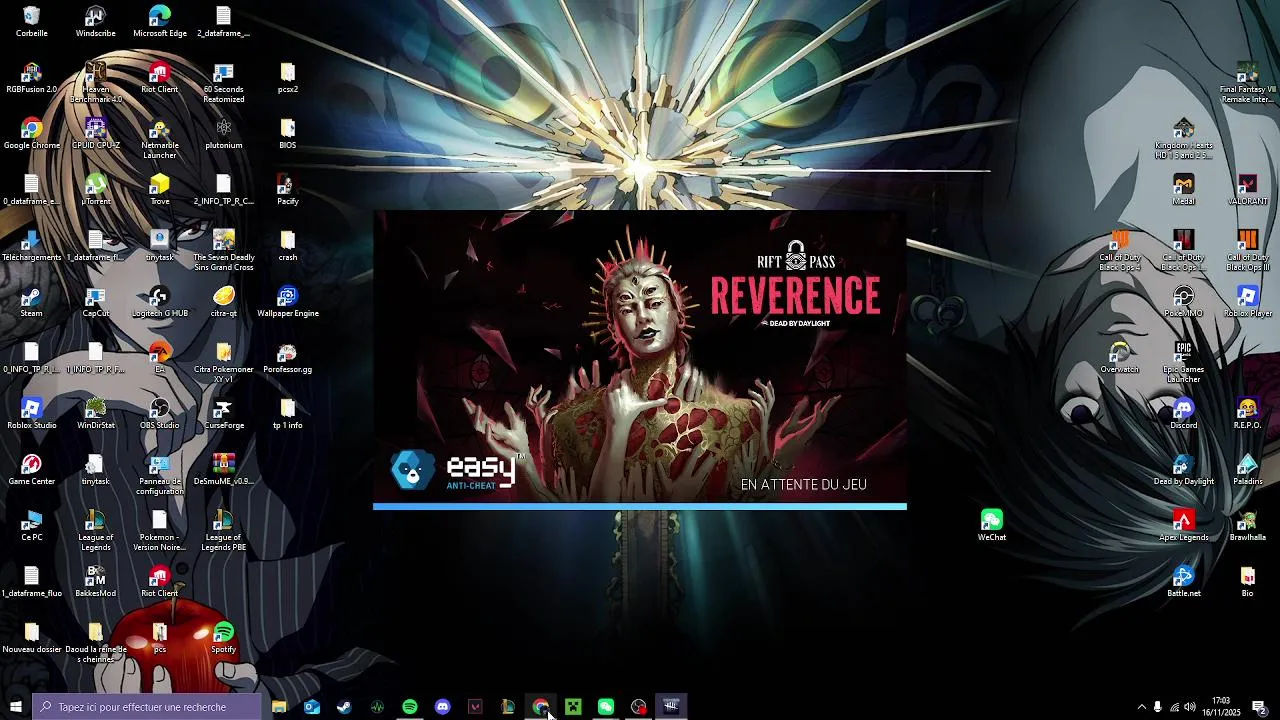Focus the taskbar search box
Viewport: 1280px width, 720px height.
pos(147,707)
